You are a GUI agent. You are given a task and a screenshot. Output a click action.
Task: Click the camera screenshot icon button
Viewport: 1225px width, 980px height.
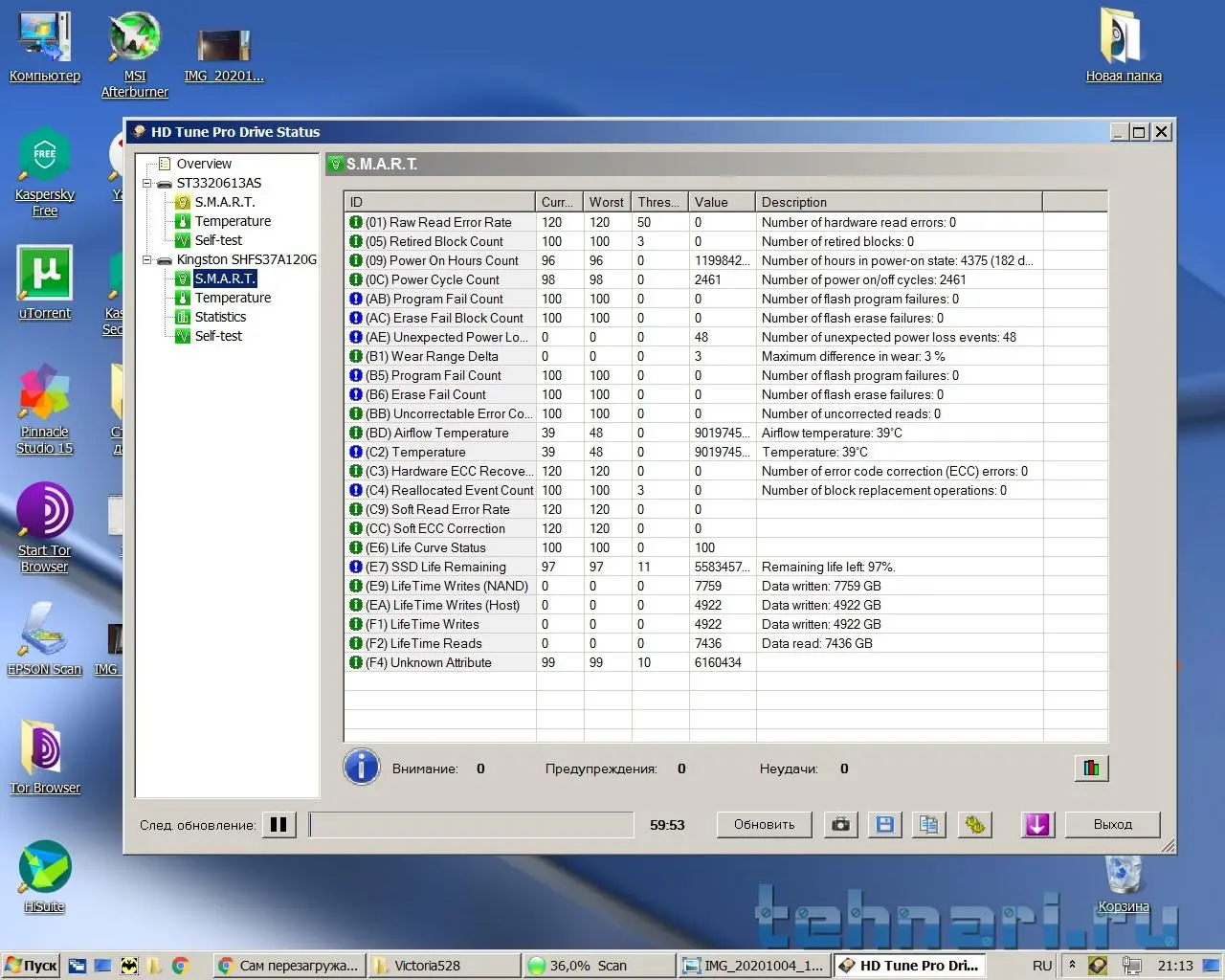tap(840, 824)
